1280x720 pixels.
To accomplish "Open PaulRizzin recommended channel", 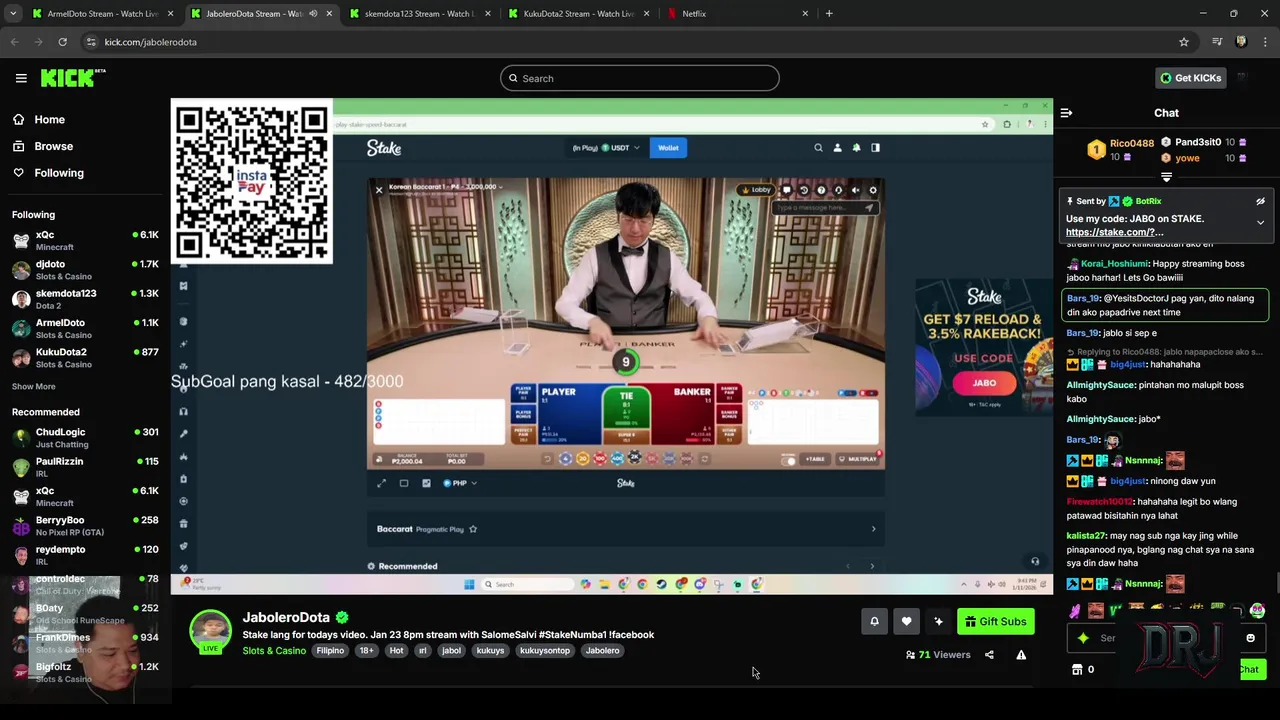I will tap(85, 467).
